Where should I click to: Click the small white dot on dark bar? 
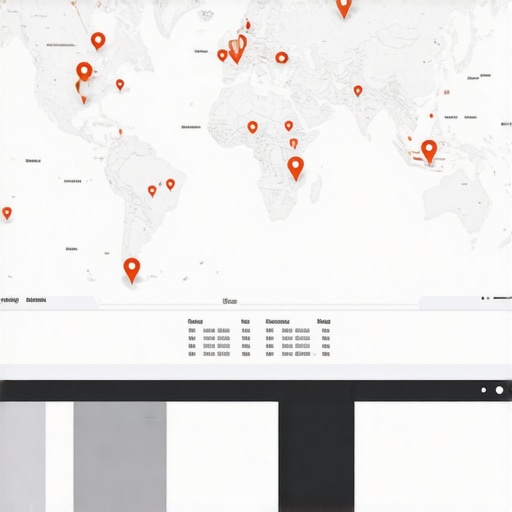pos(484,390)
